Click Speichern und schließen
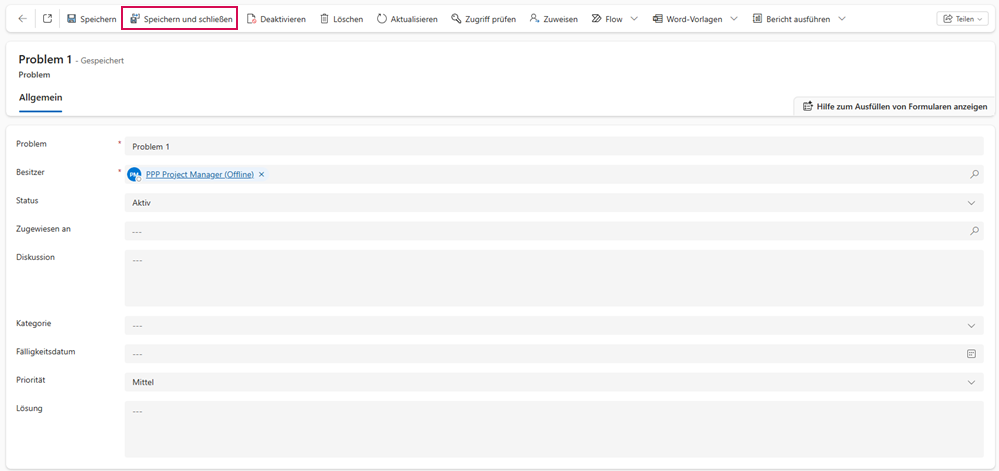 180,19
